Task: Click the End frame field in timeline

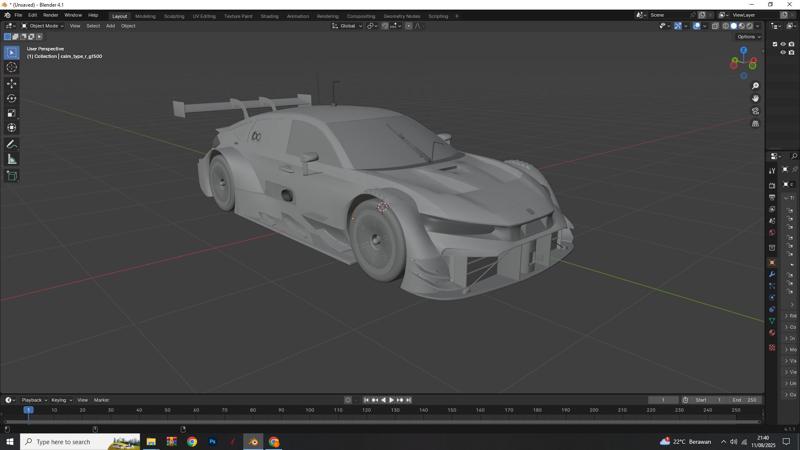Action: [745, 400]
